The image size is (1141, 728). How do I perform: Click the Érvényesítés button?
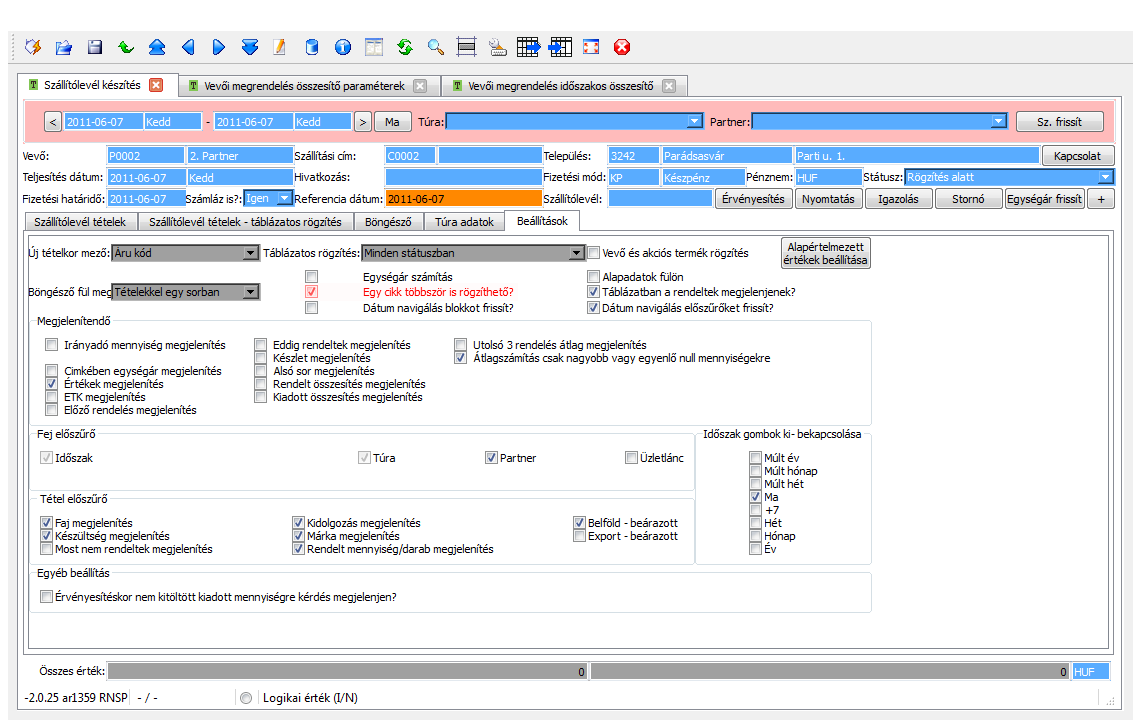[753, 199]
